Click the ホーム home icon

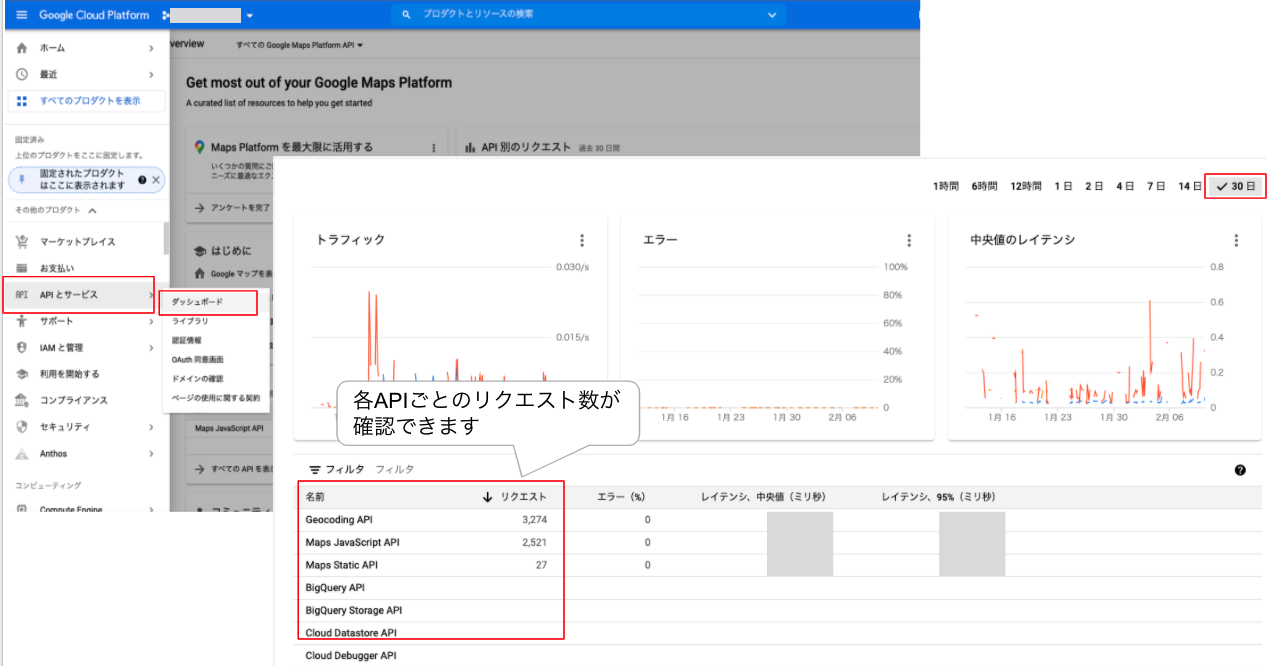click(22, 48)
